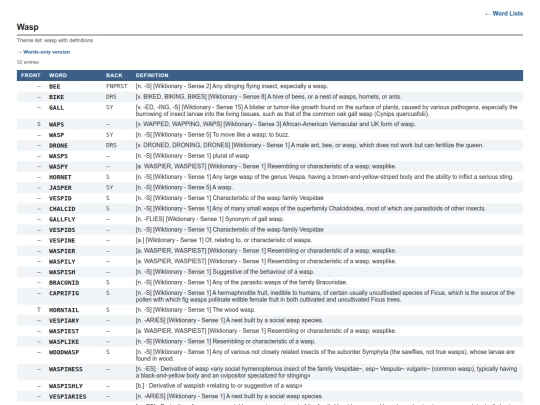Select the word WOODWASP
The height and width of the screenshot is (405, 540).
coord(64,352)
